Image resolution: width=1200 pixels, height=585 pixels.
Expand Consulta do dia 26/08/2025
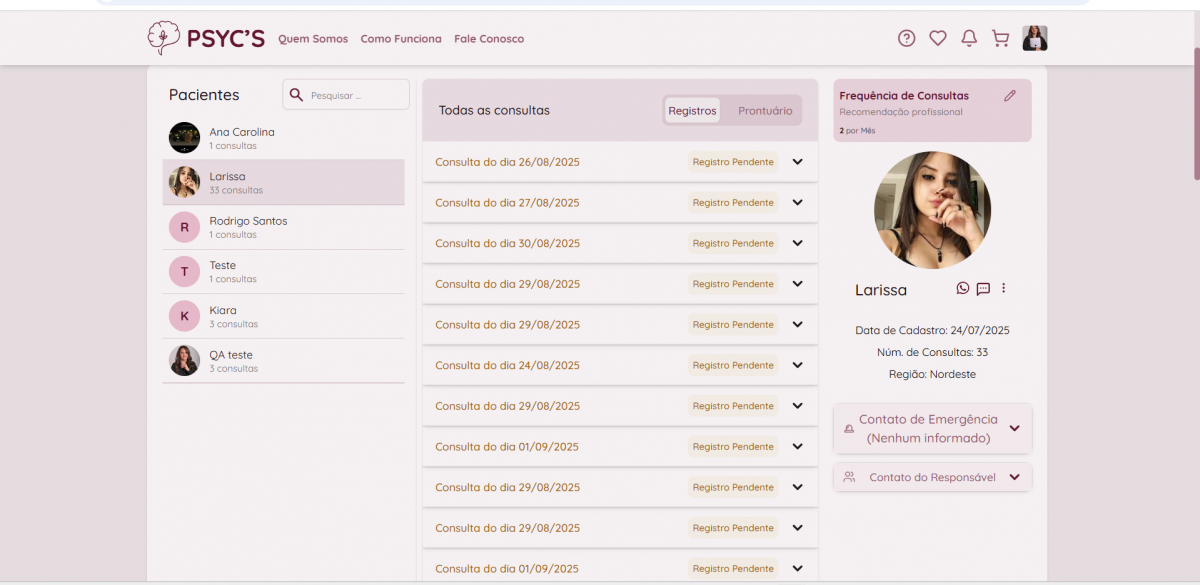[797, 162]
